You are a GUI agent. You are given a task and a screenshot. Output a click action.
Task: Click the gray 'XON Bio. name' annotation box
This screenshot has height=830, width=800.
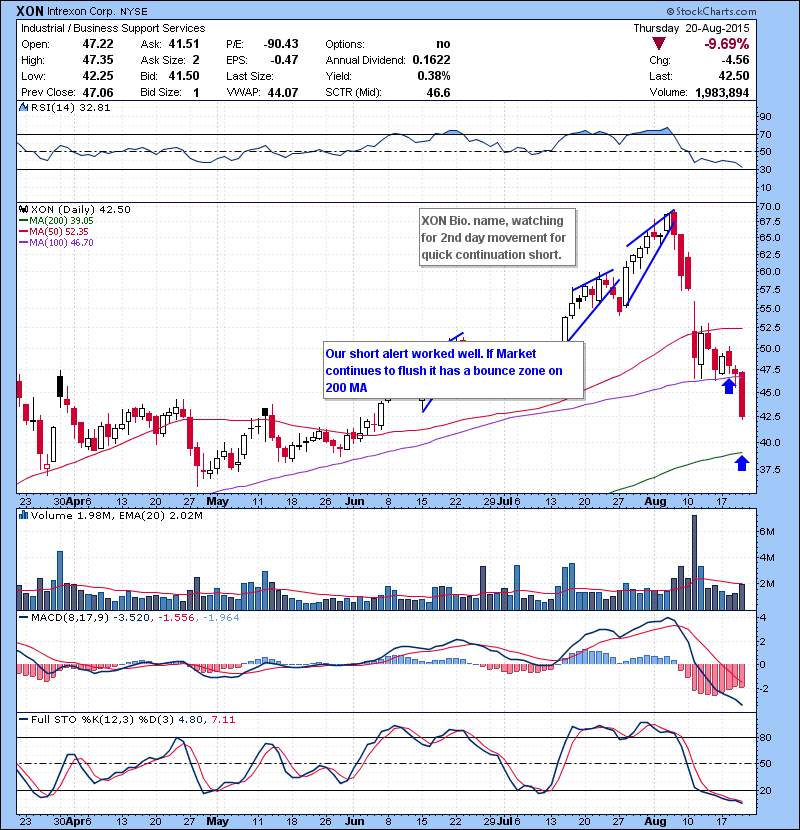(x=497, y=238)
